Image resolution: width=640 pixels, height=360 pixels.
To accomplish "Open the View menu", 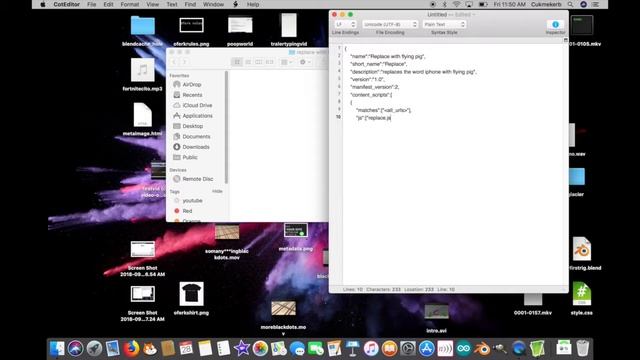I will (153, 4).
